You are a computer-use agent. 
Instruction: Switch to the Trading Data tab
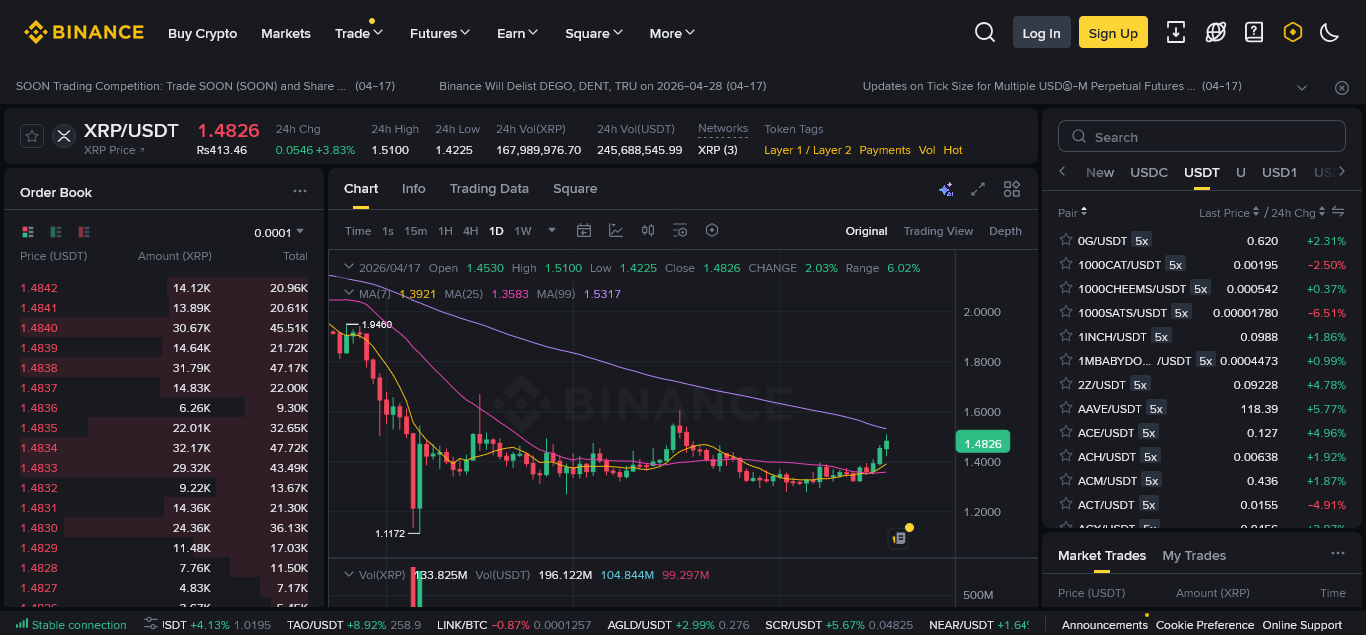point(489,188)
